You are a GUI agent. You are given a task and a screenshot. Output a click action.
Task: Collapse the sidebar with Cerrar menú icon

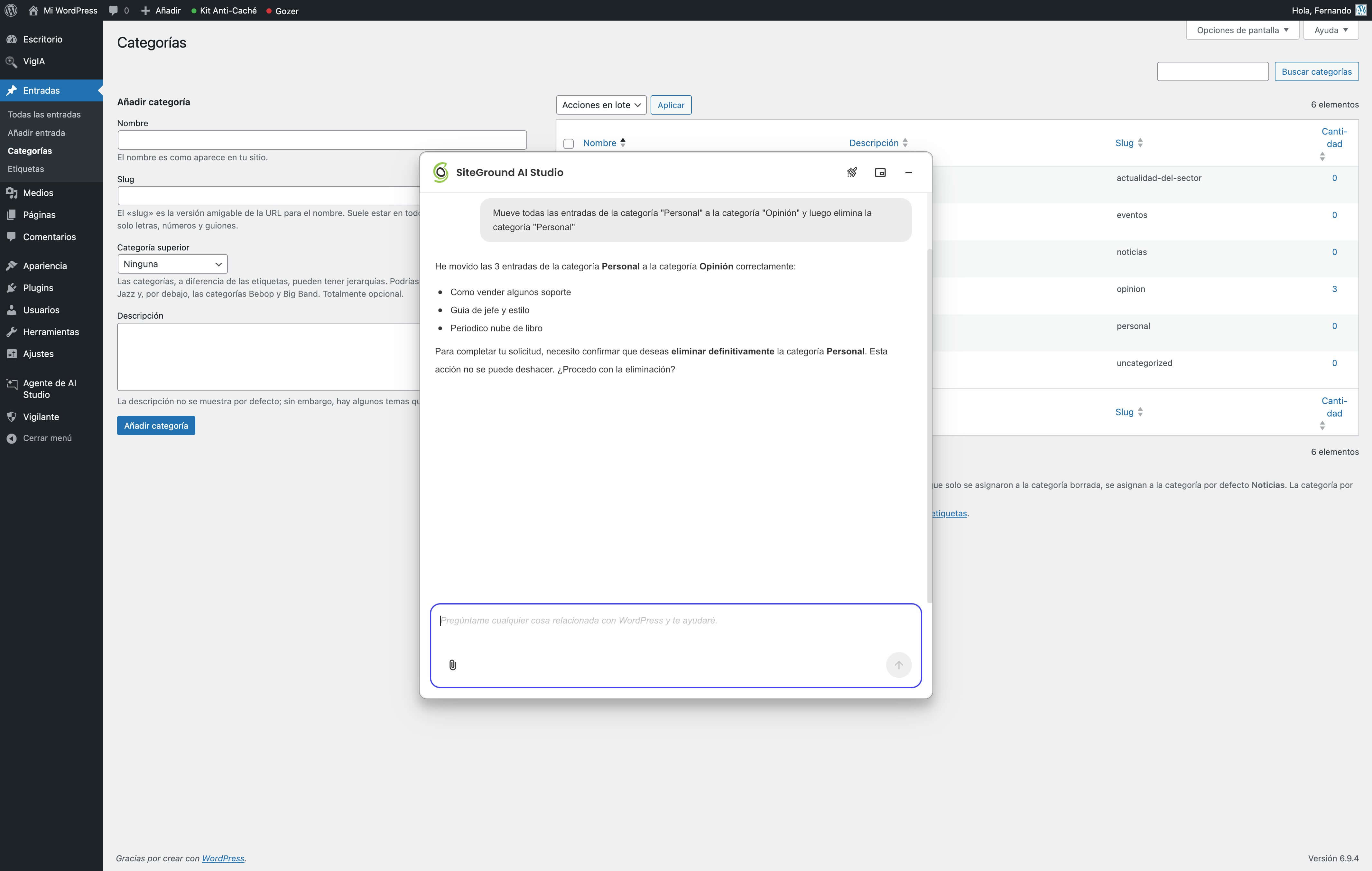(x=11, y=438)
